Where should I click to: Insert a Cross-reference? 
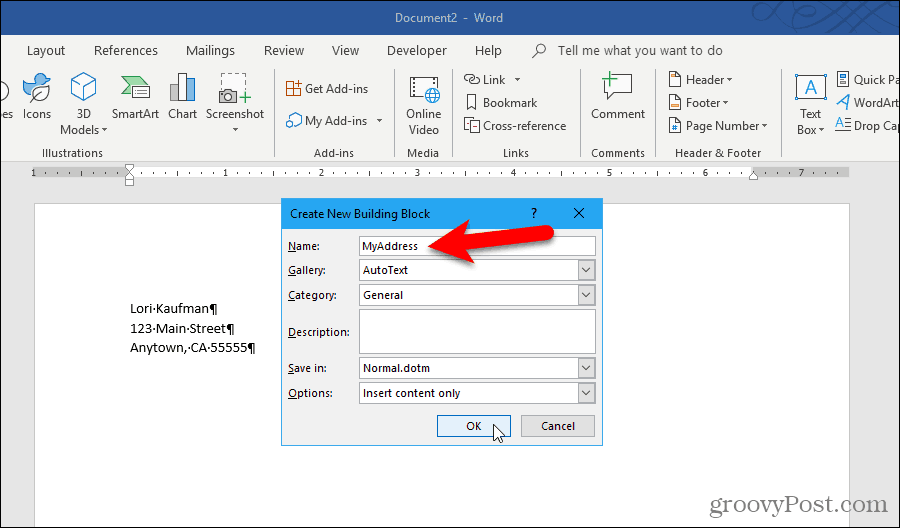tap(515, 126)
